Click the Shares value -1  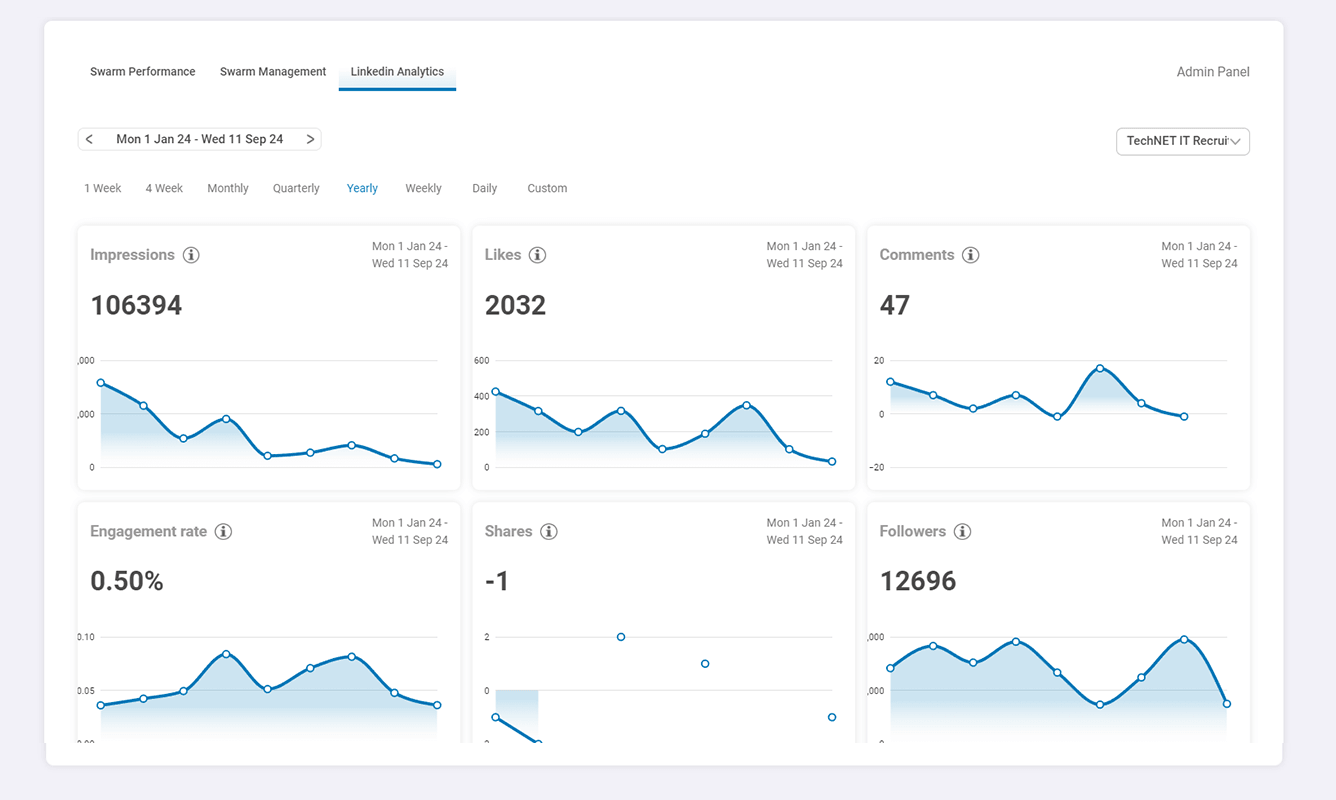click(x=497, y=581)
